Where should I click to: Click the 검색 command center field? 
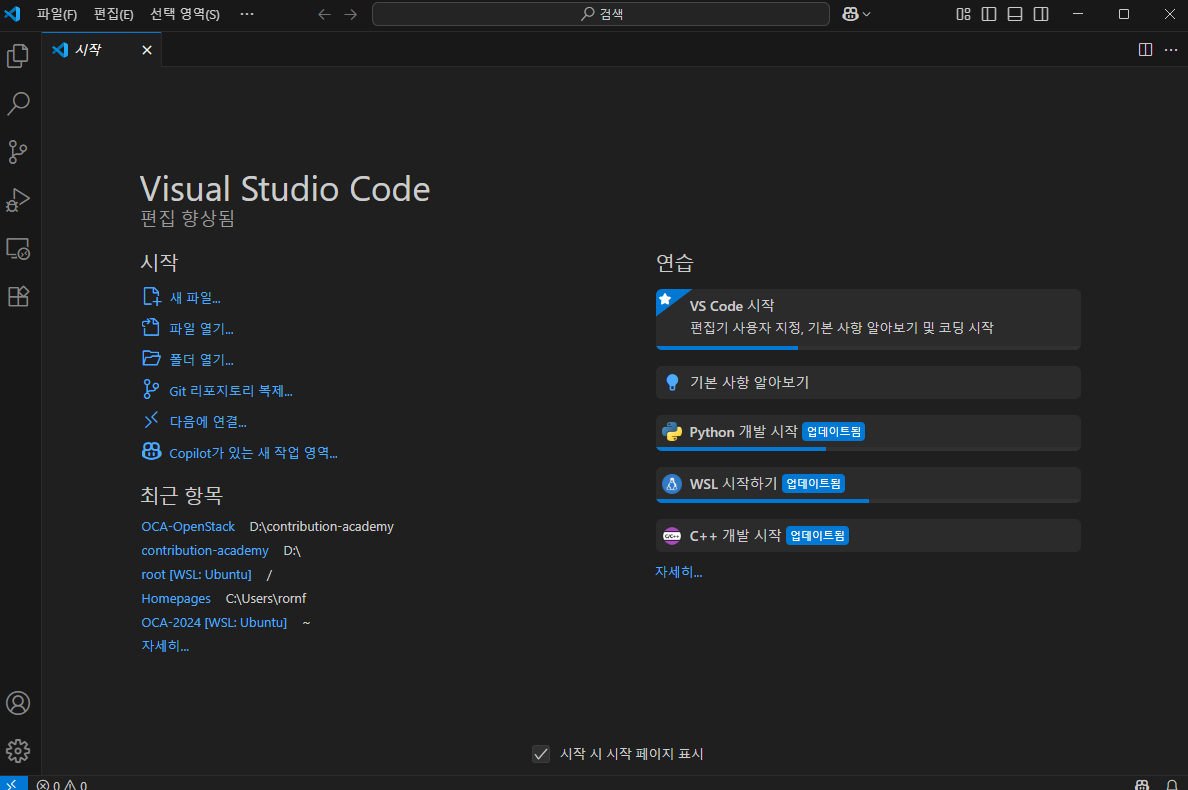point(601,14)
